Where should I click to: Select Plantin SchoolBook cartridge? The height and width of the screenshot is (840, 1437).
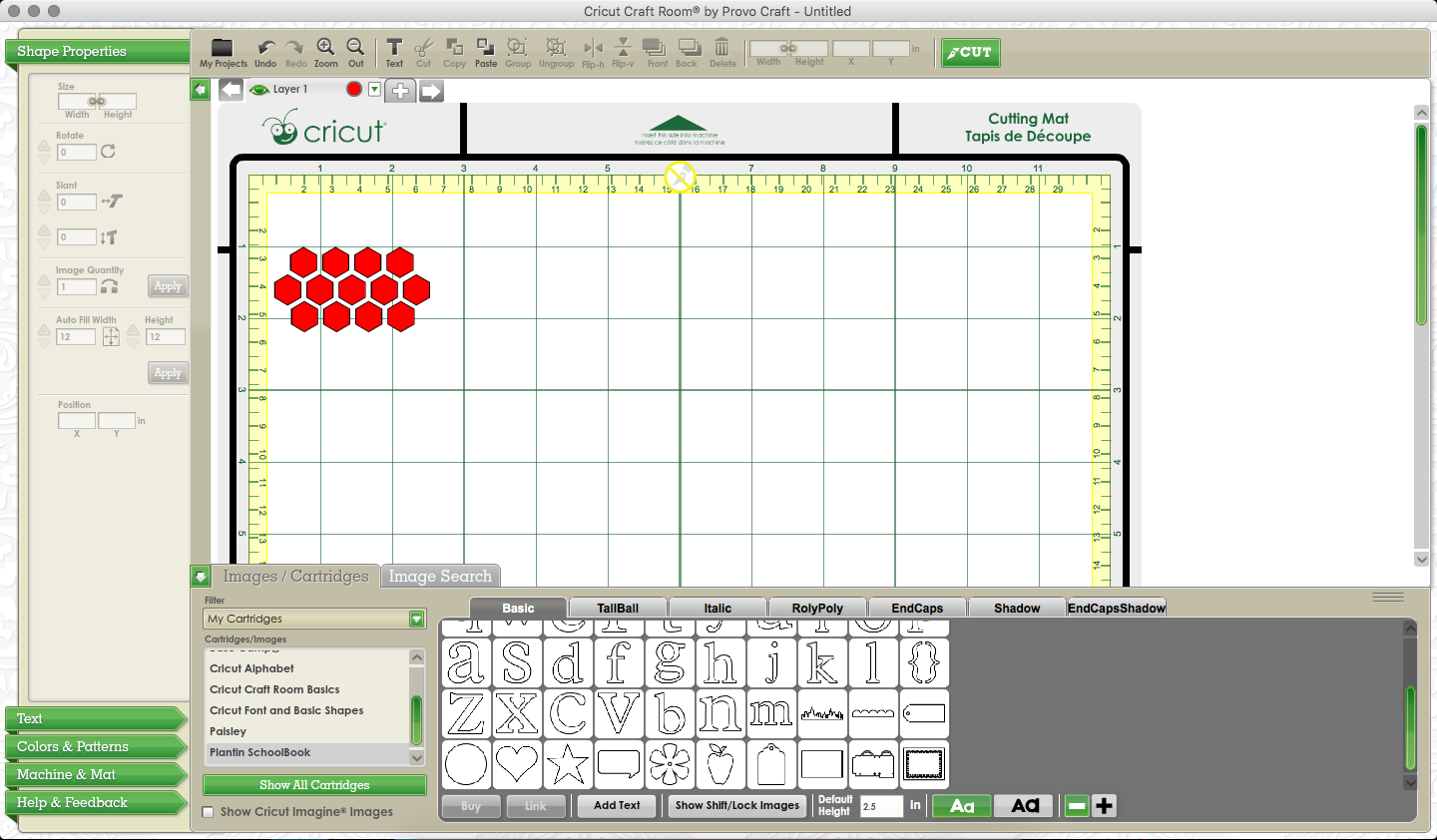point(307,752)
